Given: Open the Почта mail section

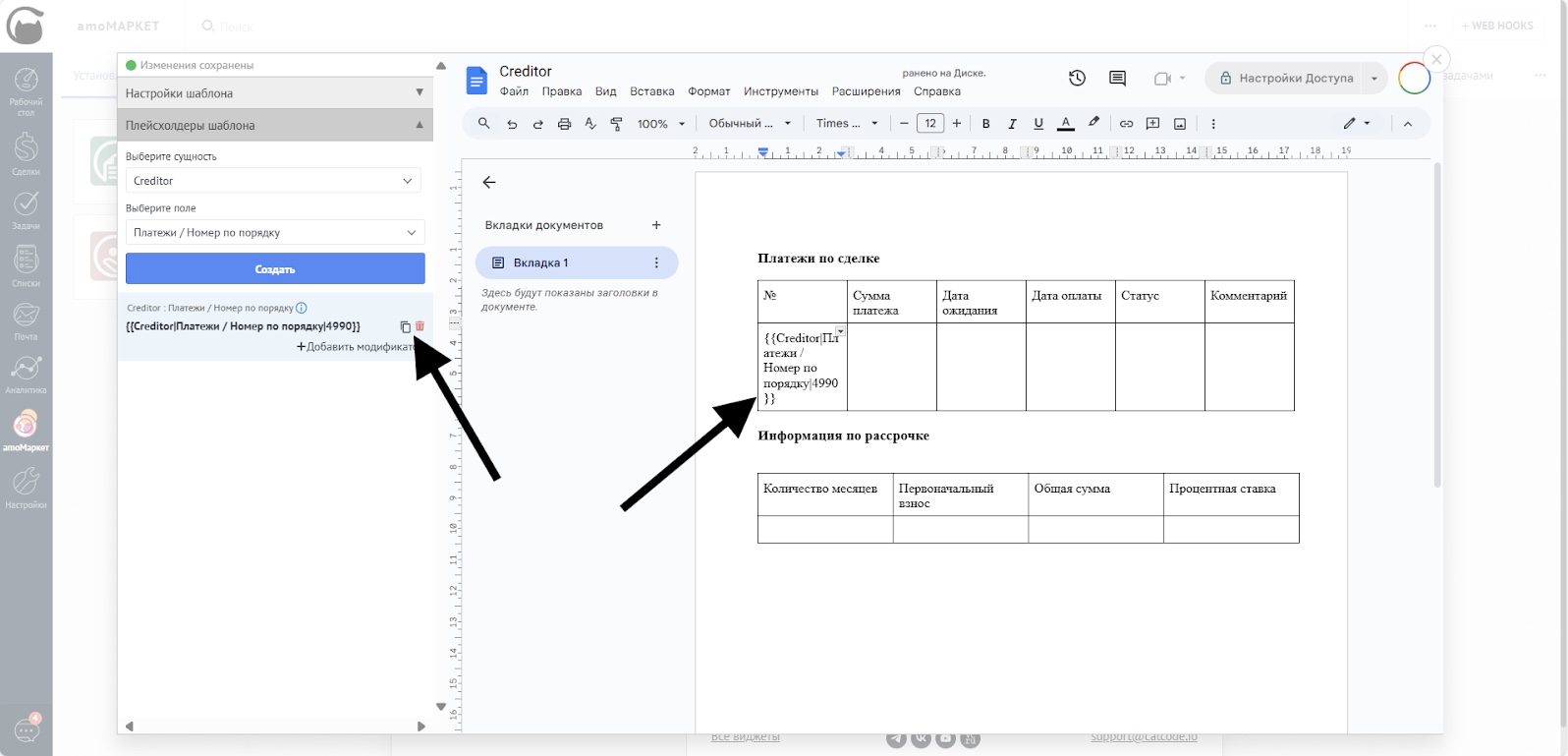Looking at the screenshot, I should 26,321.
